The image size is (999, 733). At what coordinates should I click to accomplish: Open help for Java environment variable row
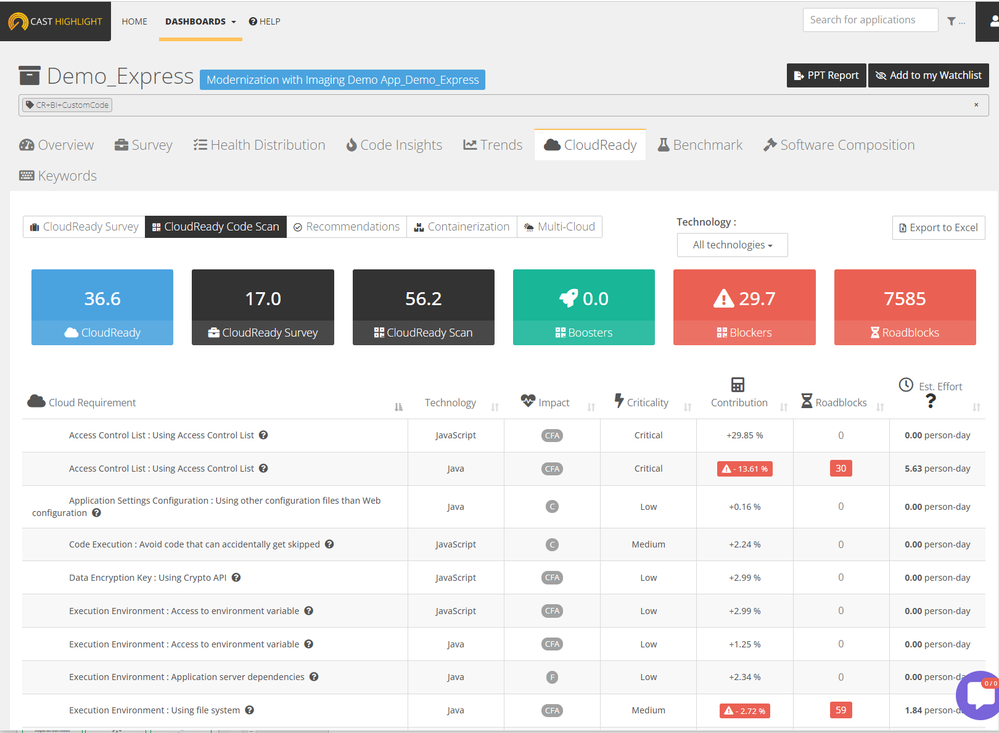(x=308, y=644)
